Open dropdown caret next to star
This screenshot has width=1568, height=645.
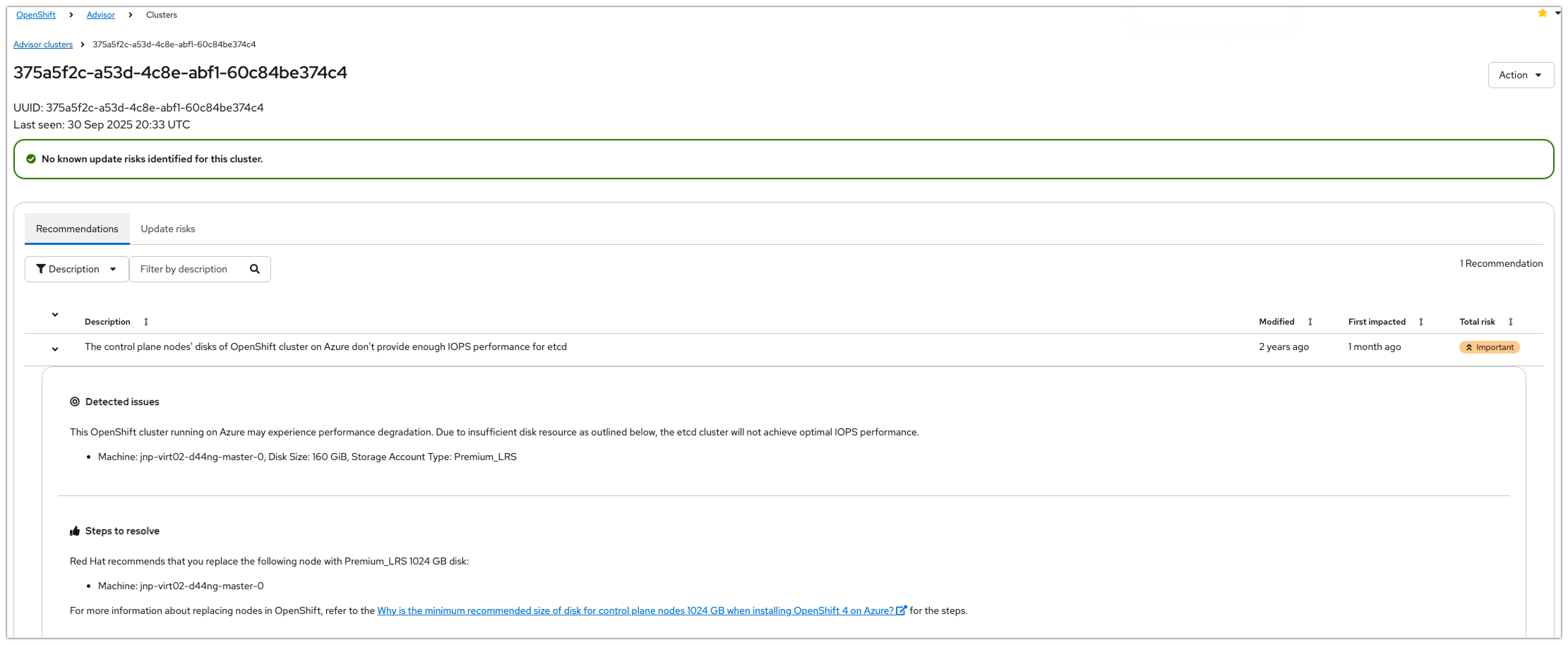[x=1558, y=13]
